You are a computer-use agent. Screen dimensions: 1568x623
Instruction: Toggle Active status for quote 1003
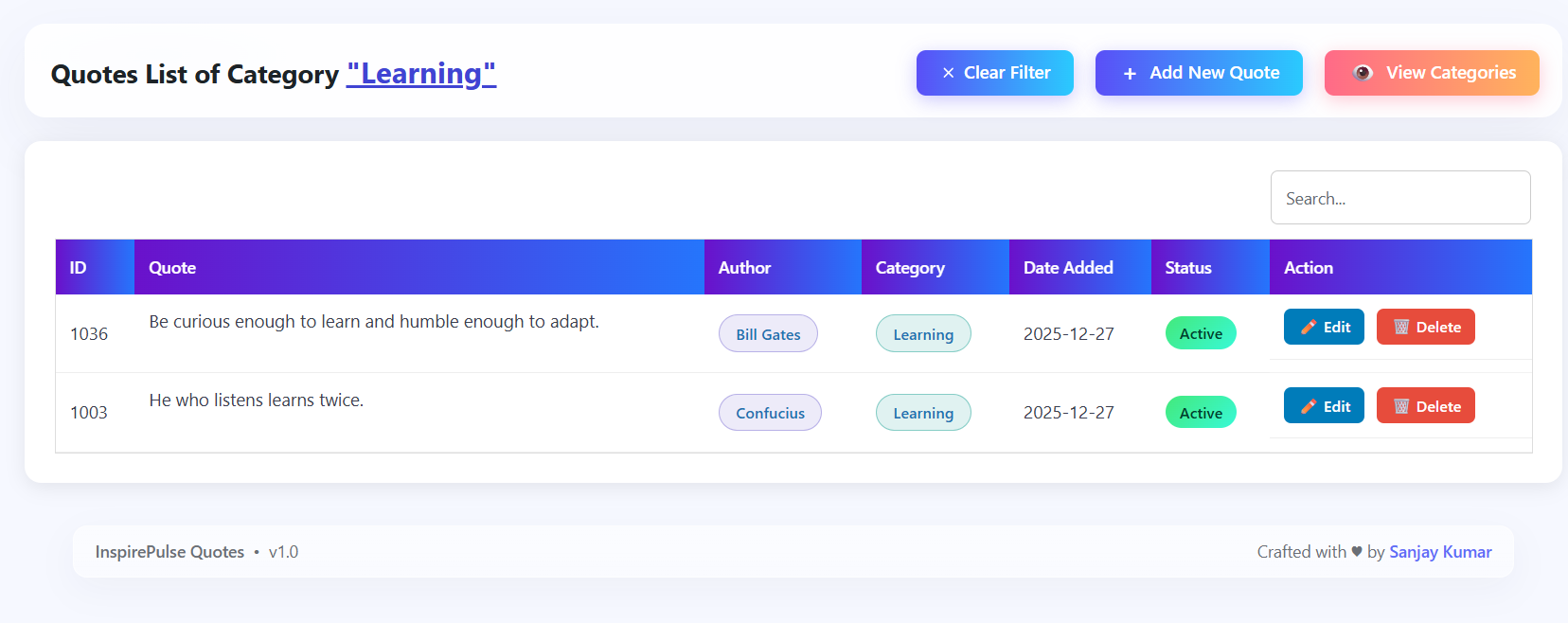1201,413
